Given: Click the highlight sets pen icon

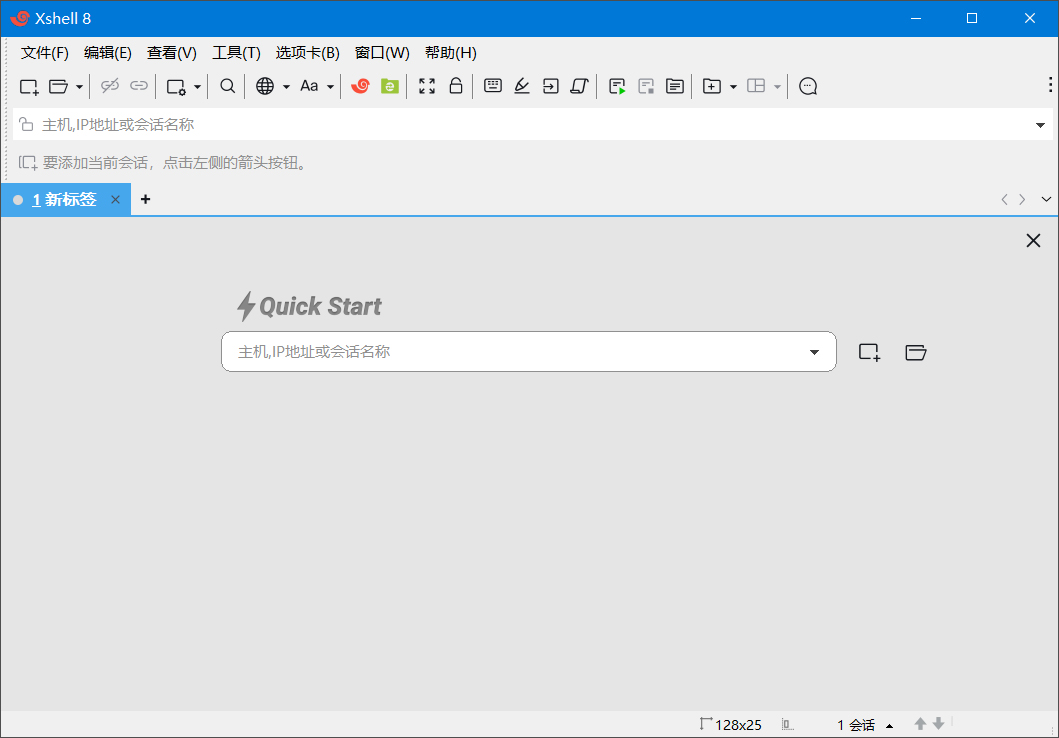Looking at the screenshot, I should click(521, 86).
